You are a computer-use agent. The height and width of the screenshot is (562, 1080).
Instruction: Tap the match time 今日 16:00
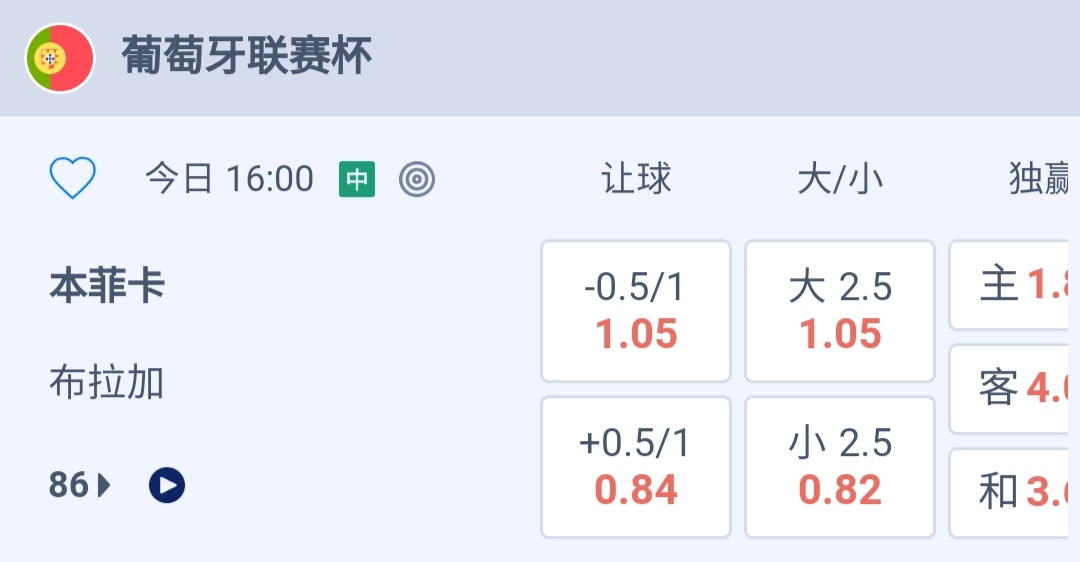point(229,179)
